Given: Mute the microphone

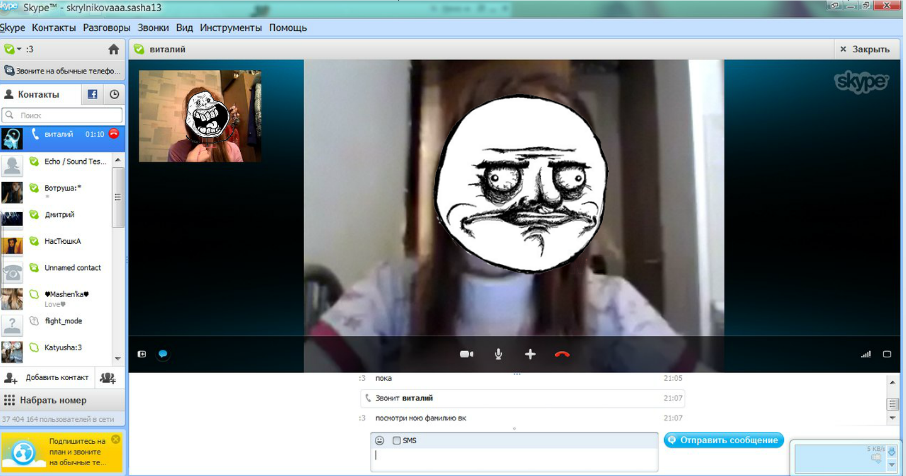Looking at the screenshot, I should pyautogui.click(x=498, y=354).
